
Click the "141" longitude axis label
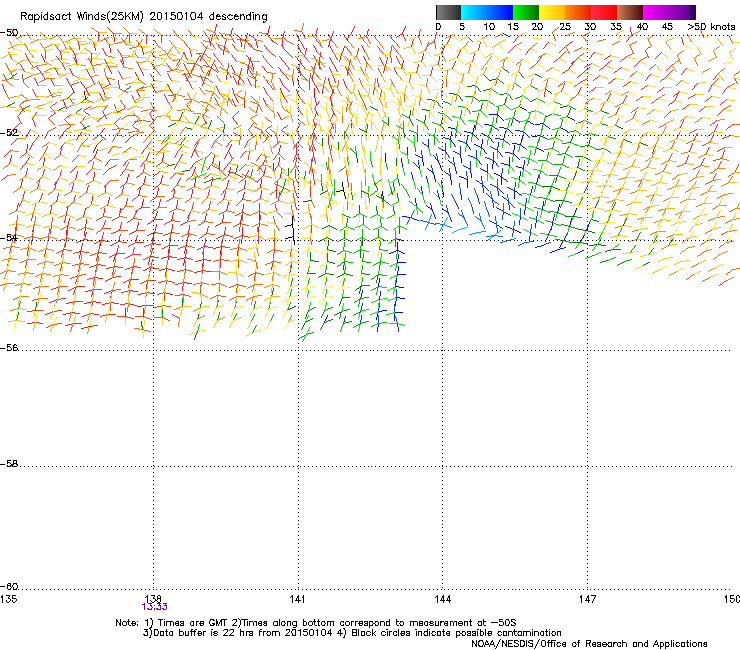297,599
